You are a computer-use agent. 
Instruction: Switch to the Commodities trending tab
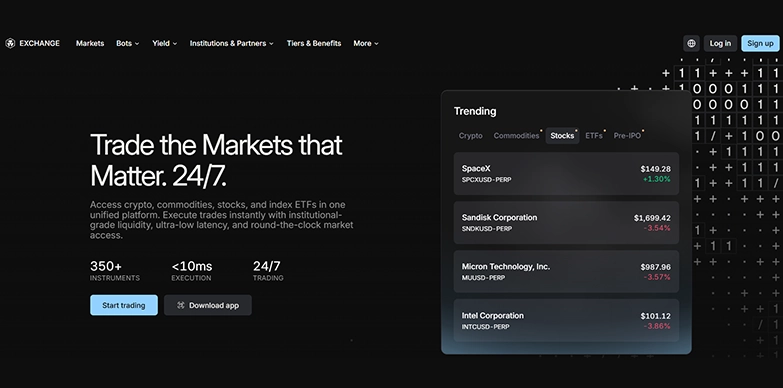pos(516,135)
